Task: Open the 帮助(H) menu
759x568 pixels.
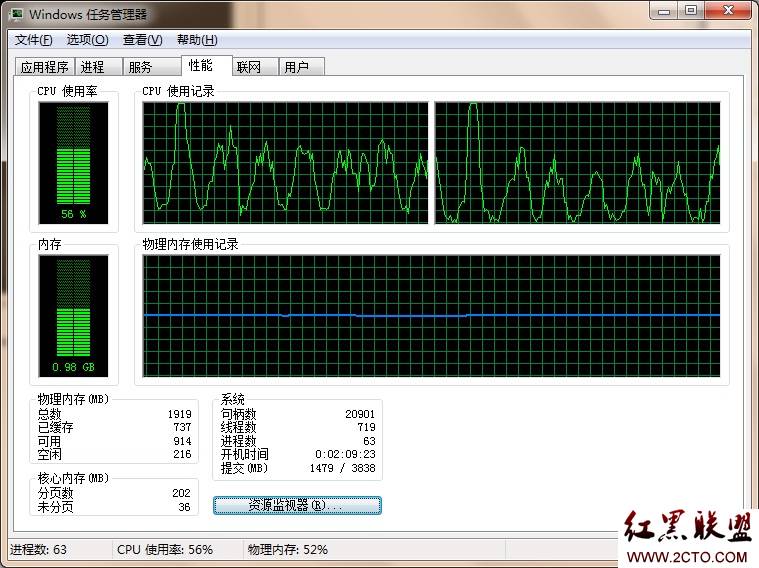Action: click(x=197, y=40)
